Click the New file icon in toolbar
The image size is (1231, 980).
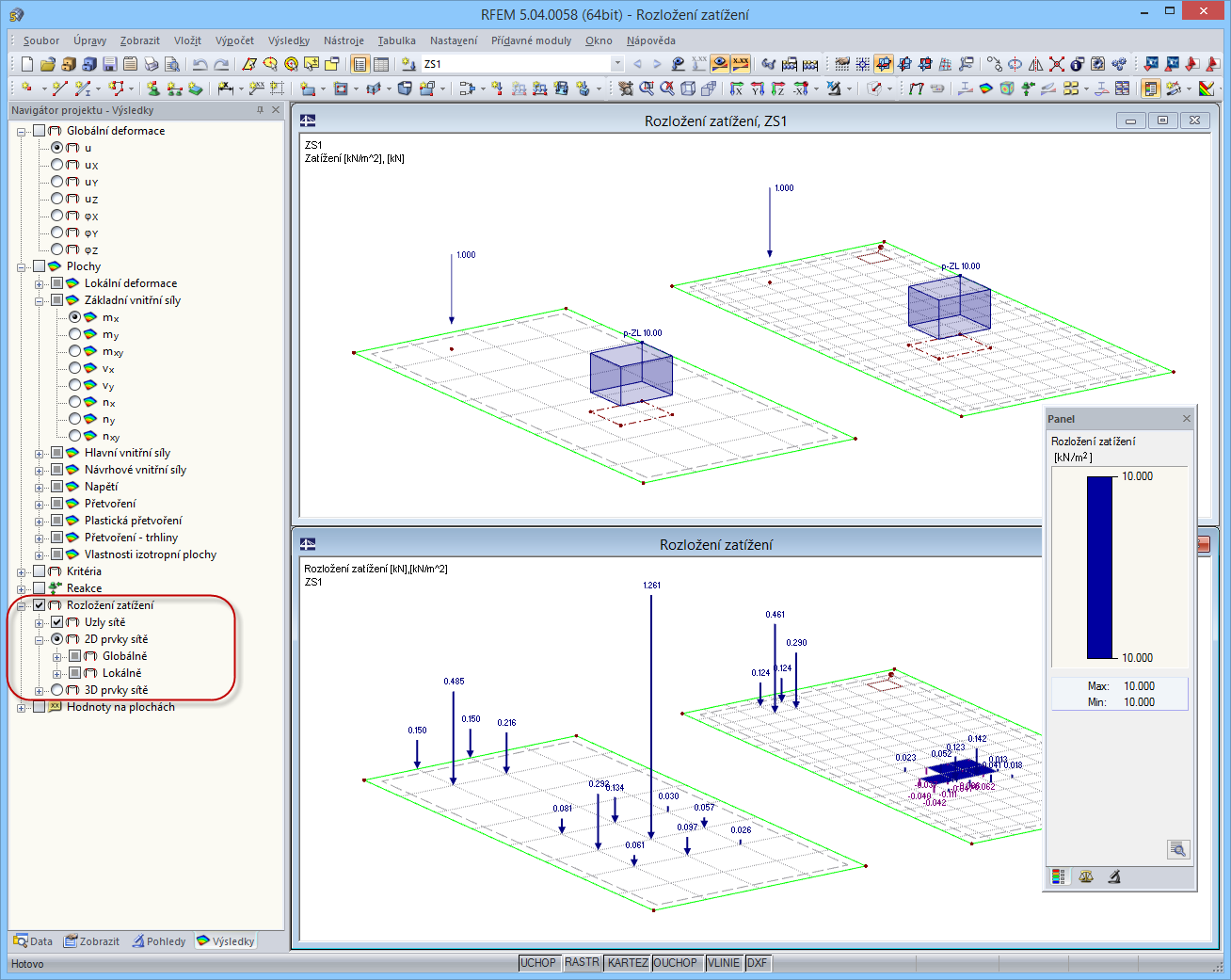[26, 64]
